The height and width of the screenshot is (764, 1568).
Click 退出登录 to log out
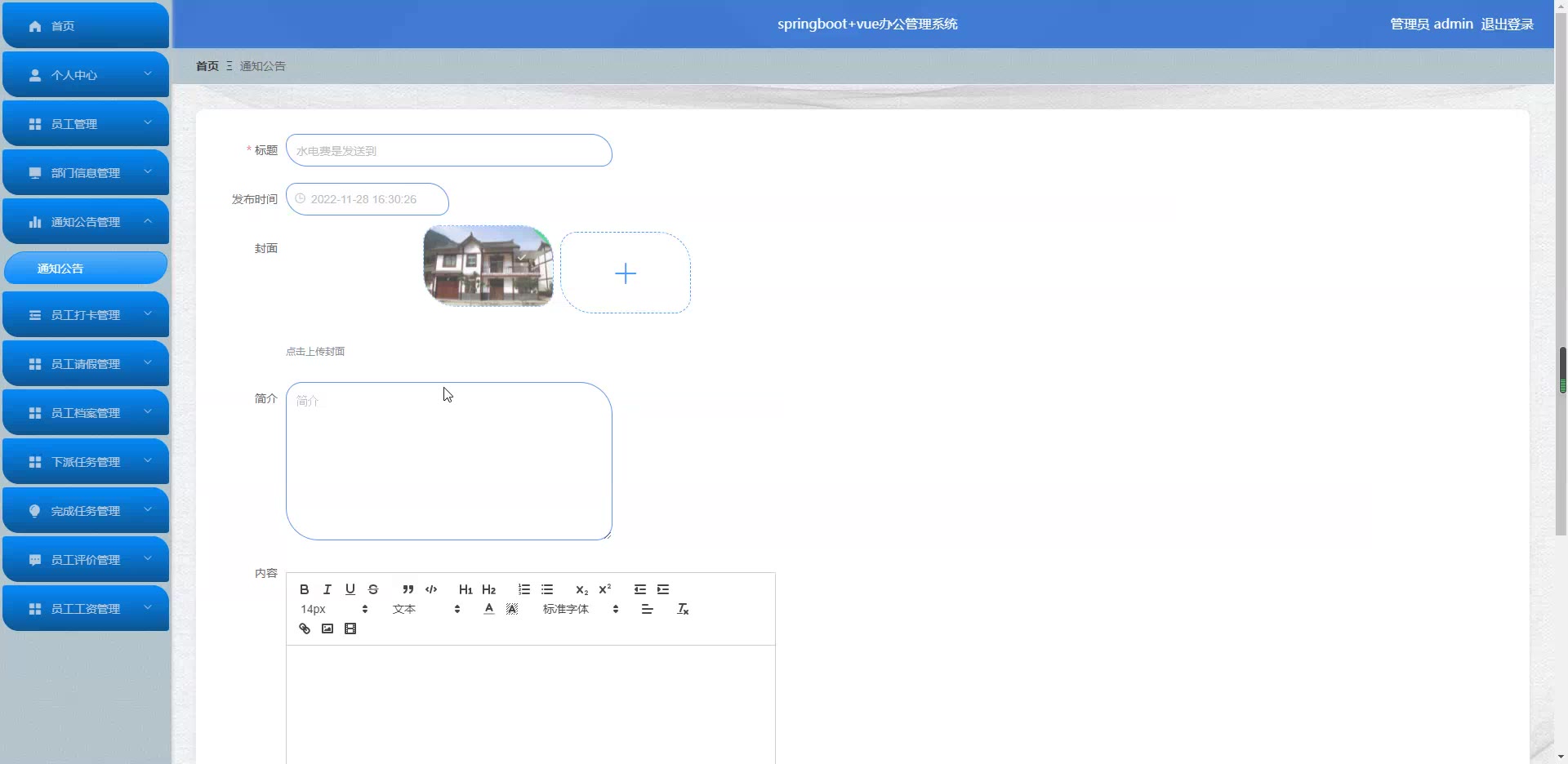[x=1507, y=24]
